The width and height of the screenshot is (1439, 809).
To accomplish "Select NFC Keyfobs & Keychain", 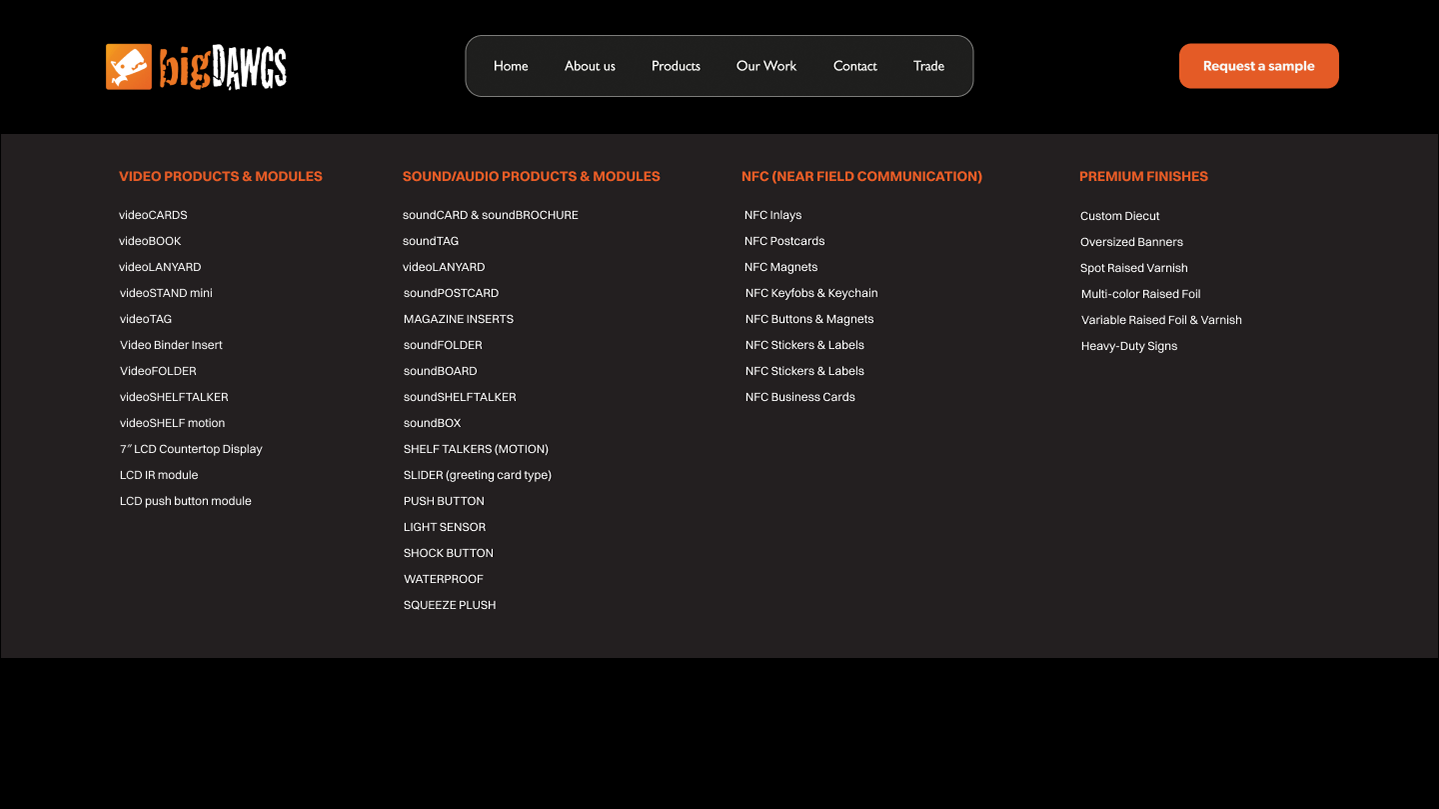I will 811,293.
